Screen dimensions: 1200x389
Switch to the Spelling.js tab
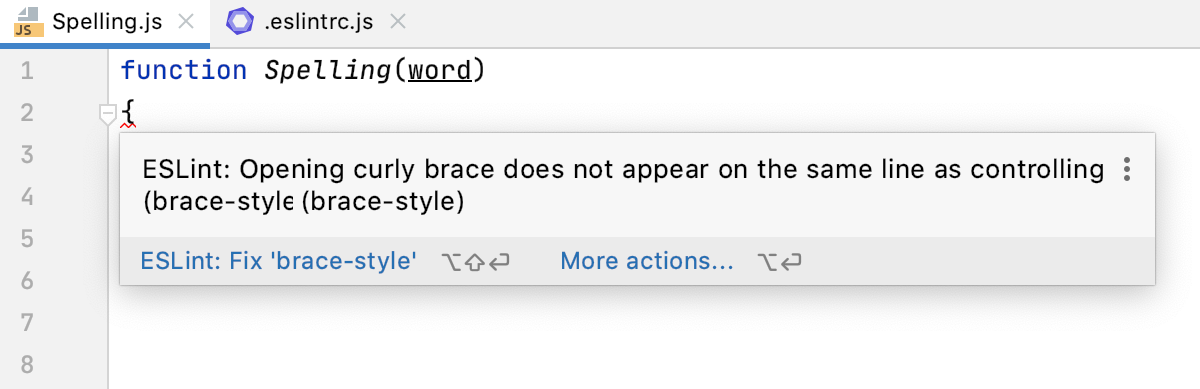click(x=105, y=22)
